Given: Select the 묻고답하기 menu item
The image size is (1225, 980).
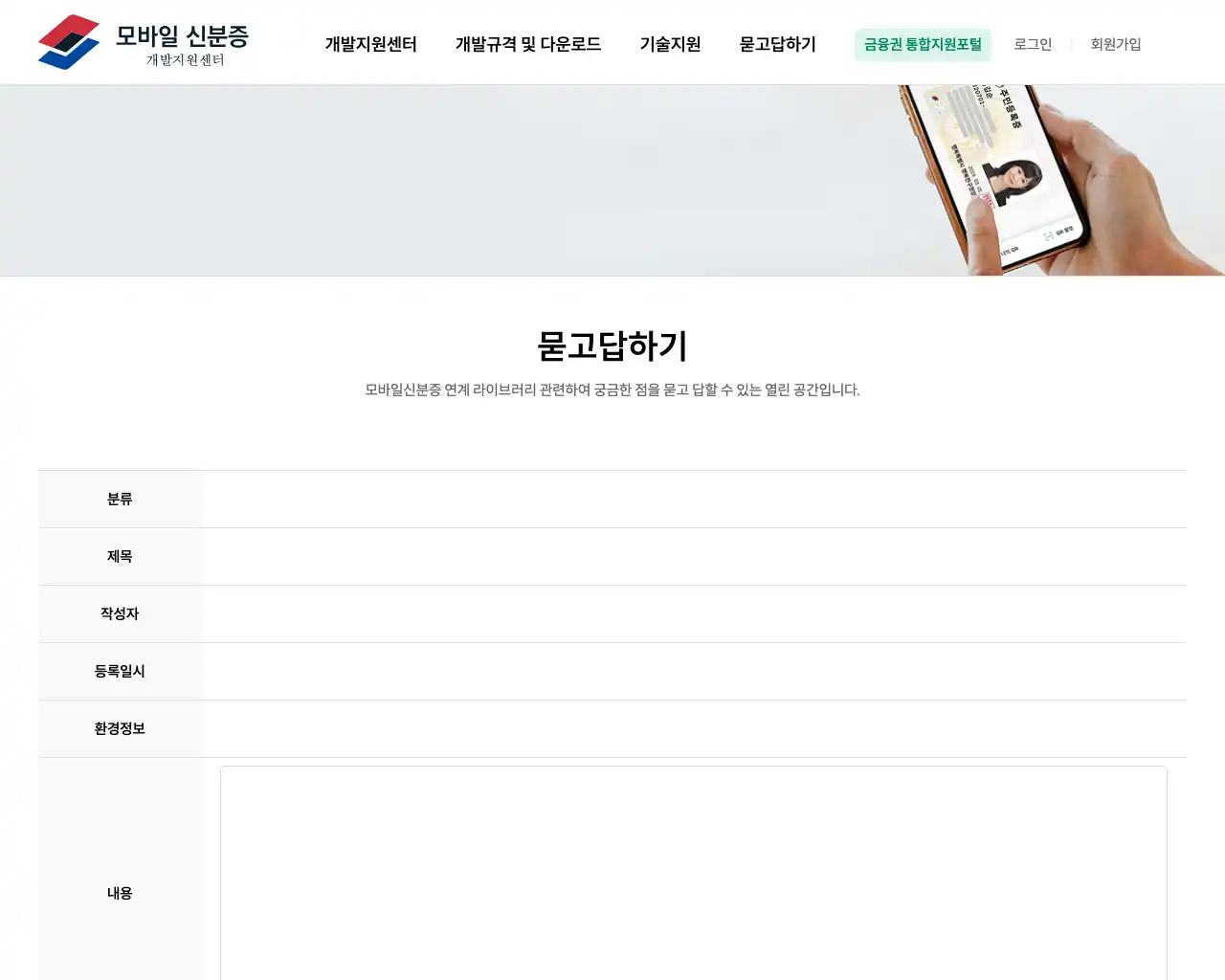Looking at the screenshot, I should point(776,44).
